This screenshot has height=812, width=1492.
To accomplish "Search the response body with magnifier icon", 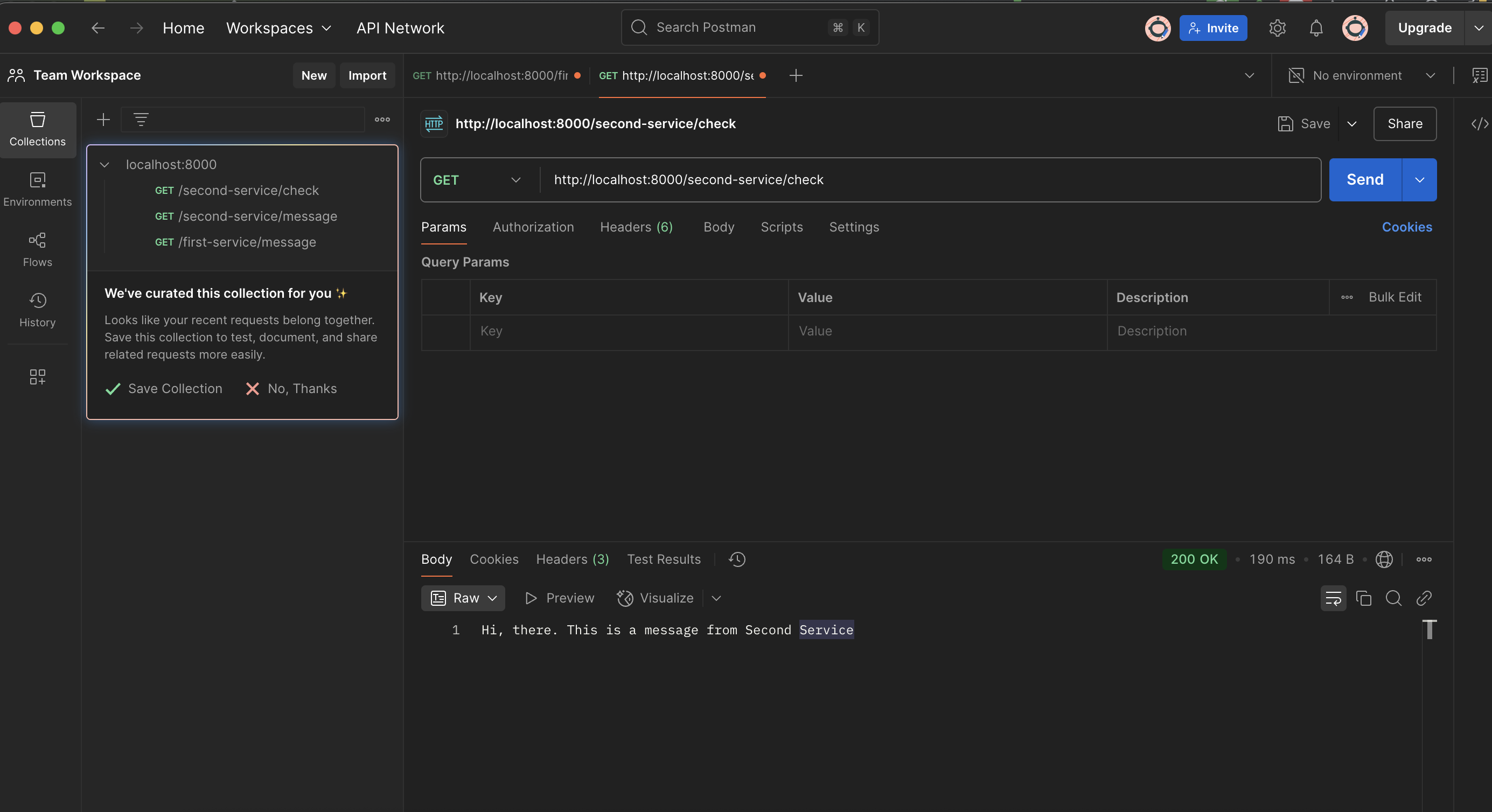I will click(1393, 598).
